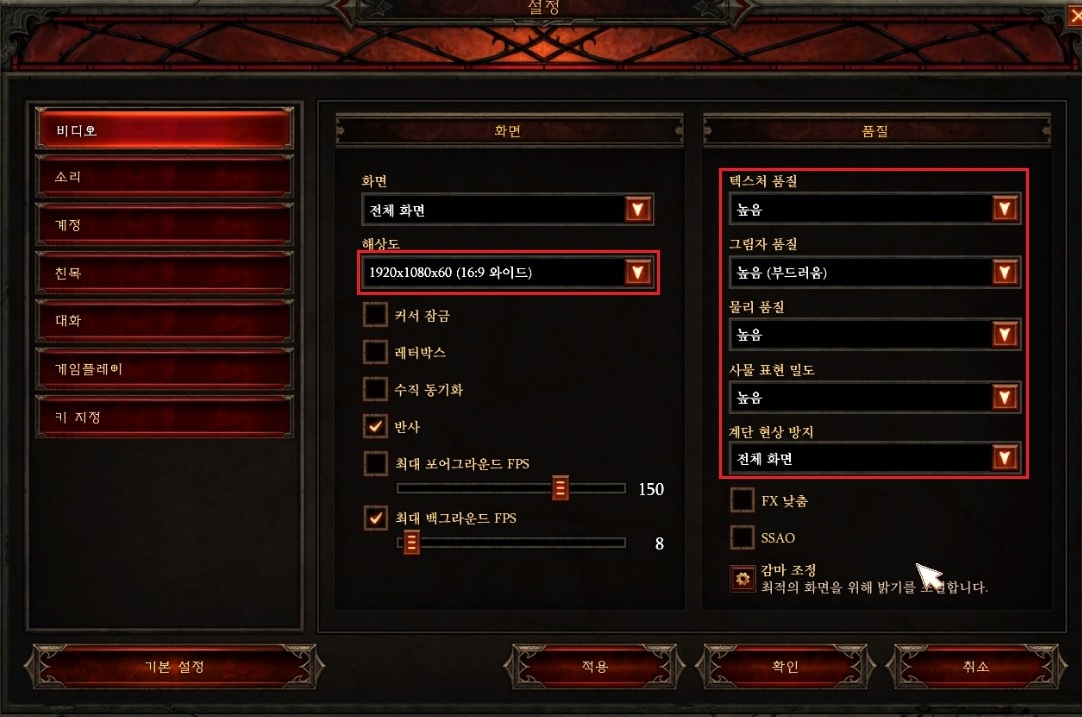This screenshot has height=717, width=1082.
Task: Toggle the low FX (FX 낮춤) checkbox
Action: (x=742, y=500)
